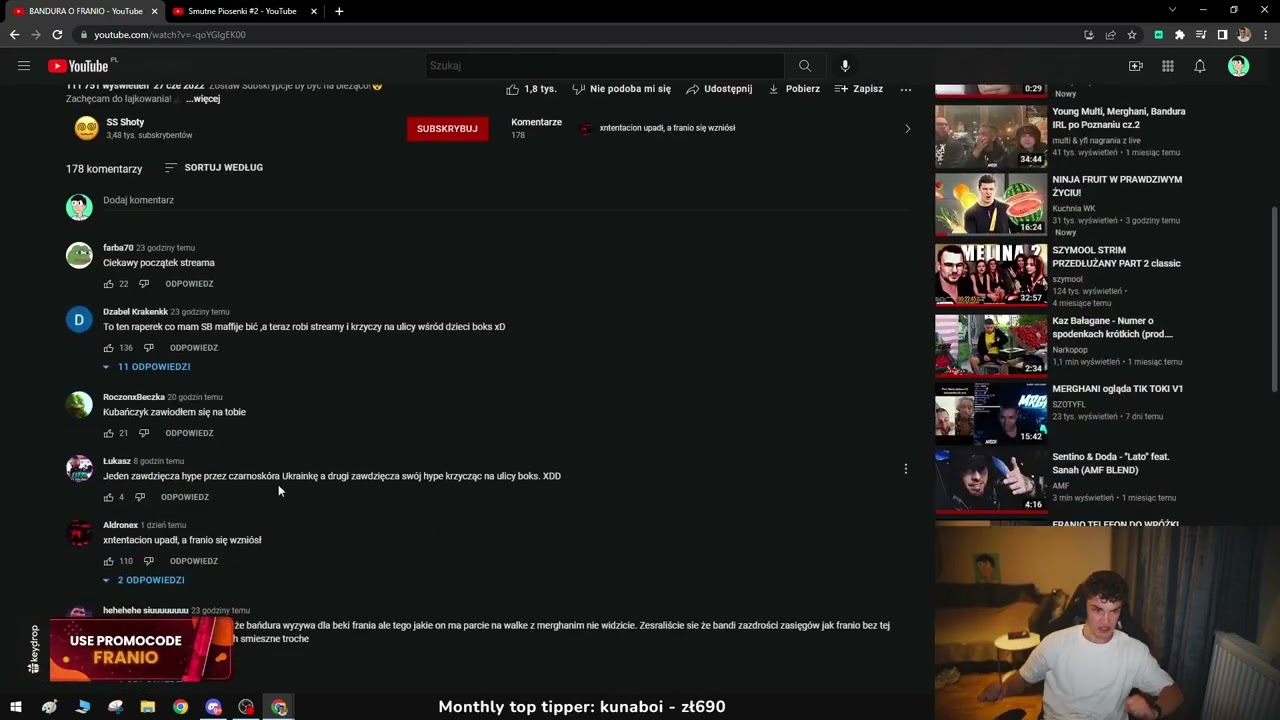The image size is (1280, 720).
Task: Expand 2 ODPOWIEDZI replies
Action: click(x=143, y=580)
